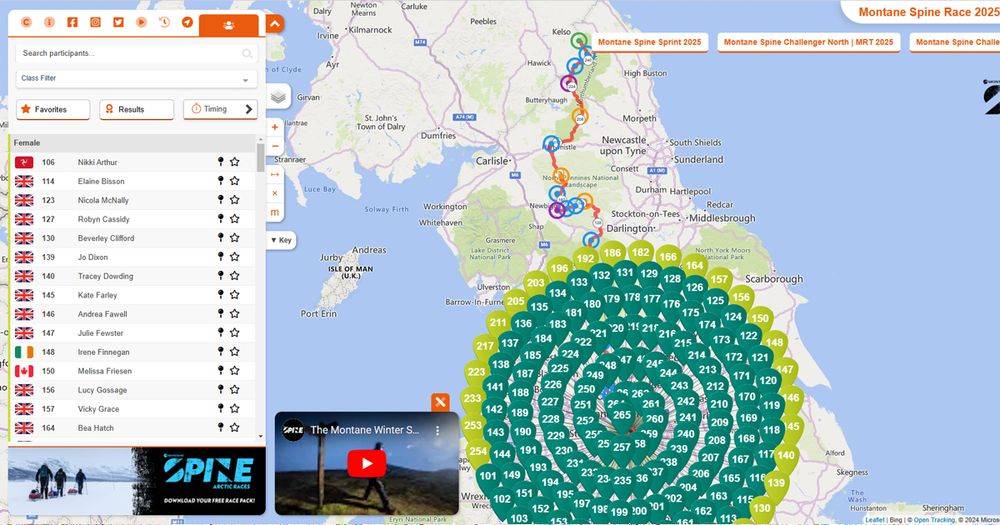This screenshot has width=1000, height=525.
Task: Locate Vicky Grace with pin icon
Action: tap(221, 408)
